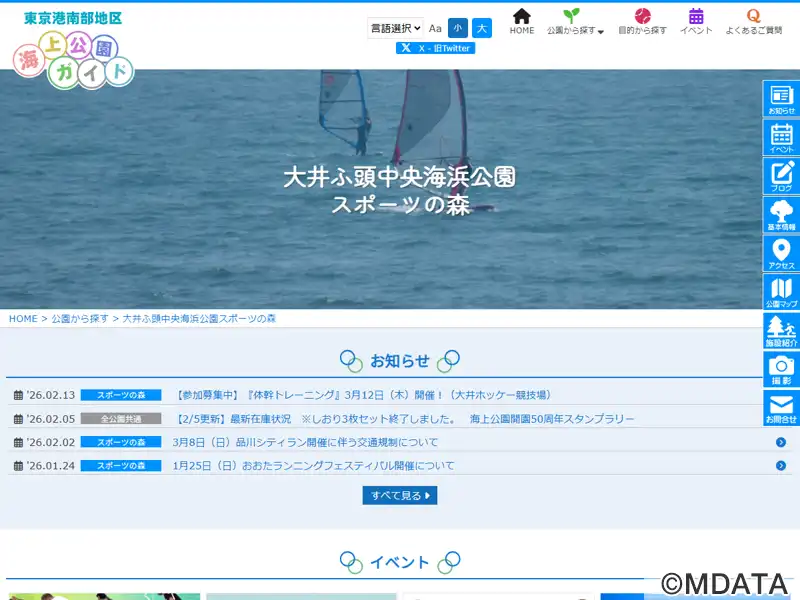
Task: Open the 体幹トレーニング news announcement
Action: pyautogui.click(x=363, y=395)
